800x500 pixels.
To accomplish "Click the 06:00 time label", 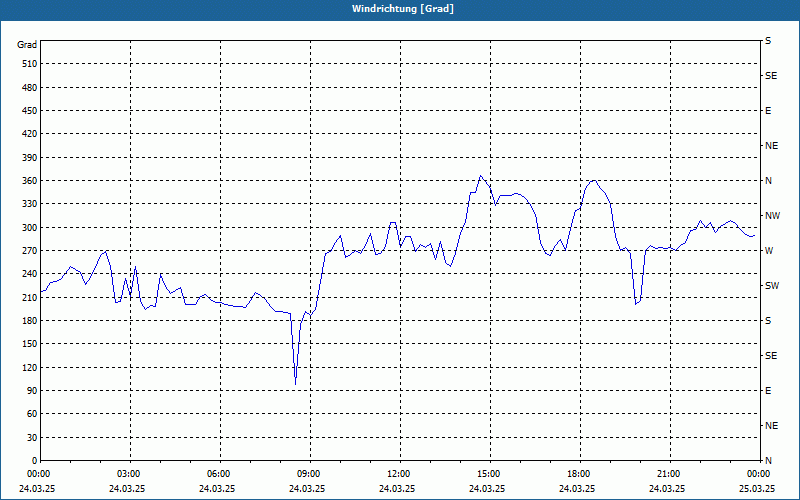I will coord(220,474).
